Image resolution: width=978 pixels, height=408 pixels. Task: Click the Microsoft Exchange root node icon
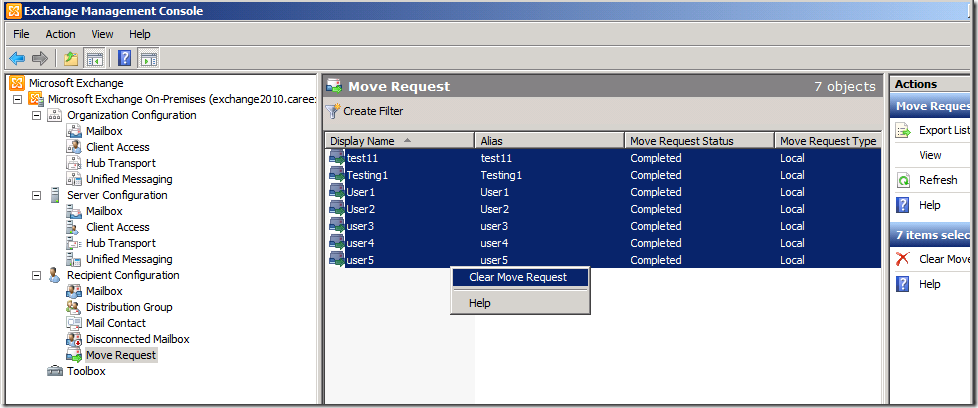[x=17, y=83]
